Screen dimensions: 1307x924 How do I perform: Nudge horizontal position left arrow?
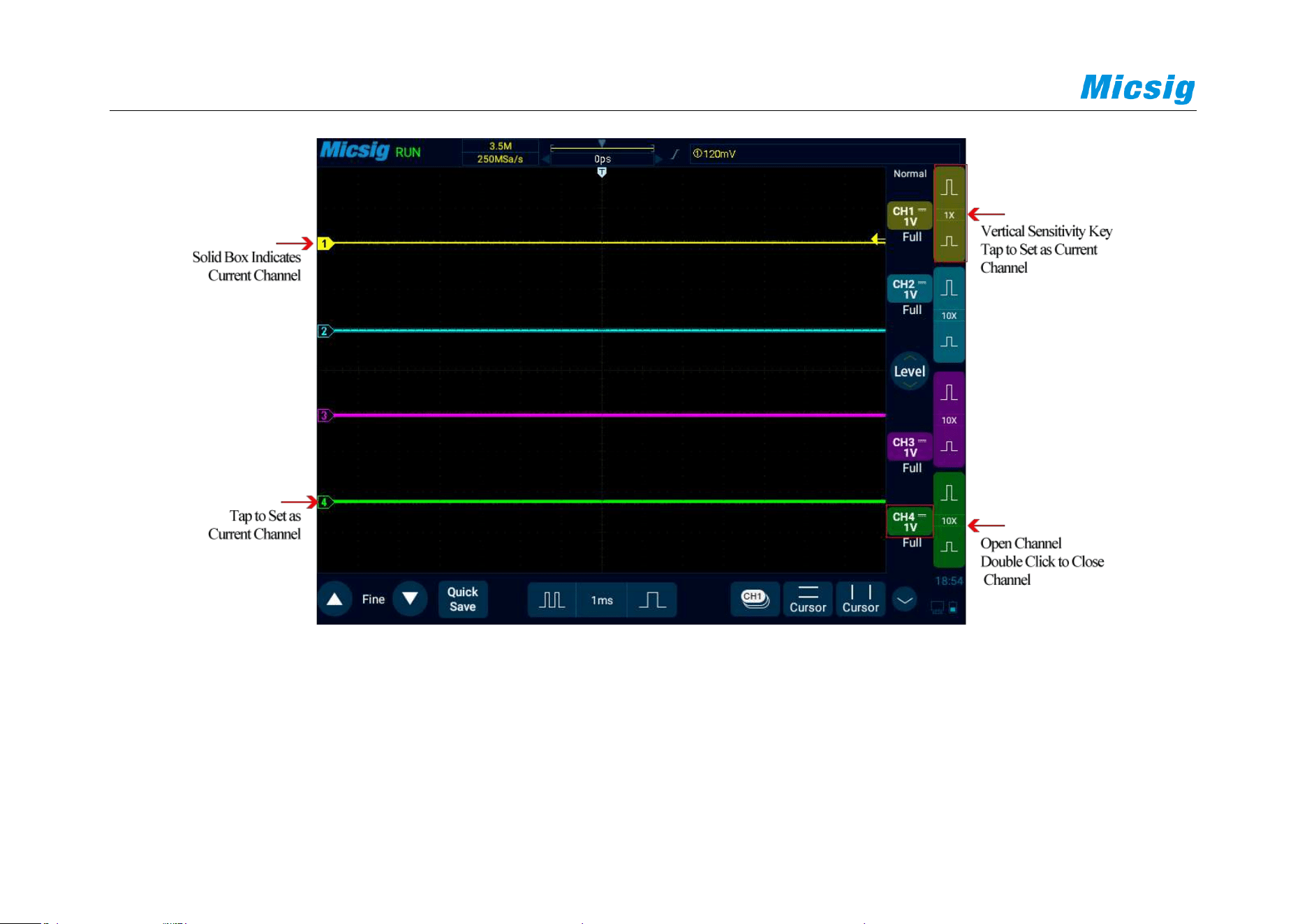546,159
